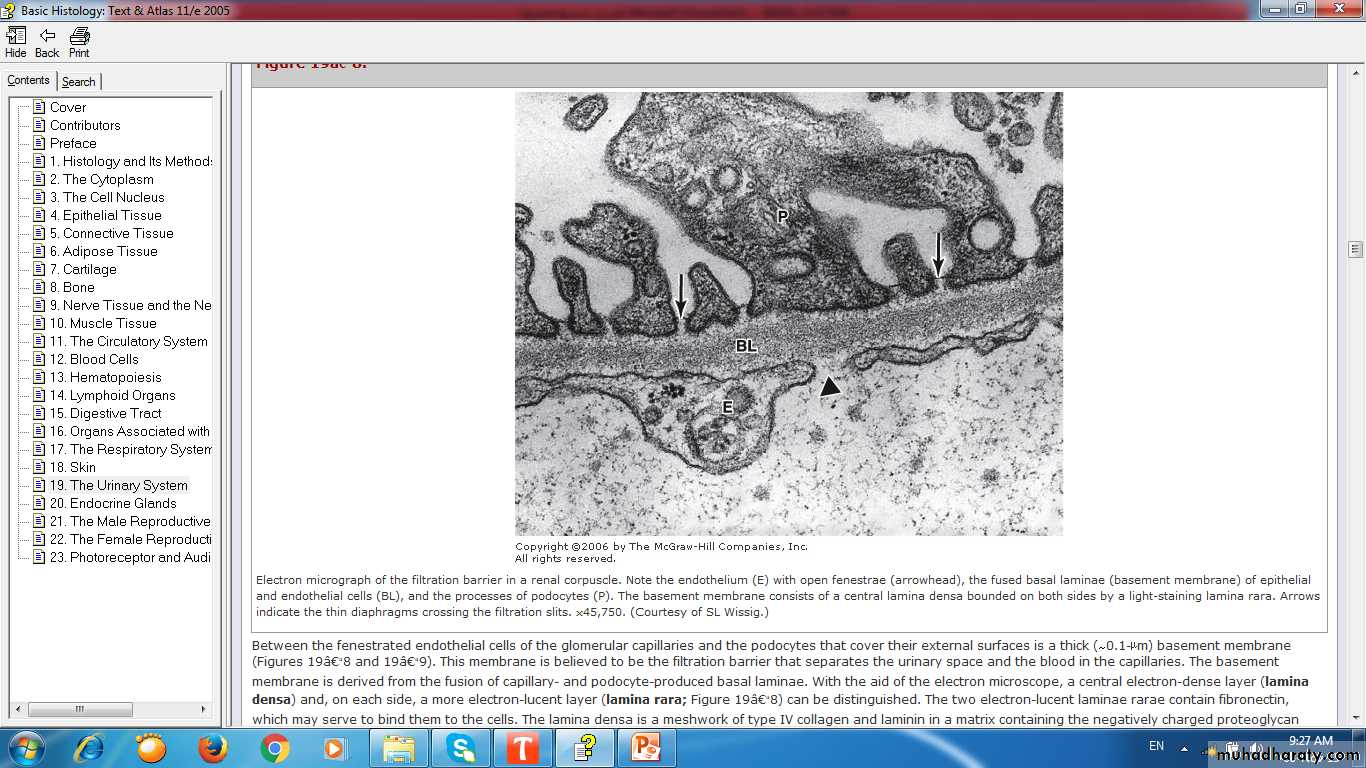Open PowerPoint from the taskbar
This screenshot has width=1366, height=768.
(647, 747)
